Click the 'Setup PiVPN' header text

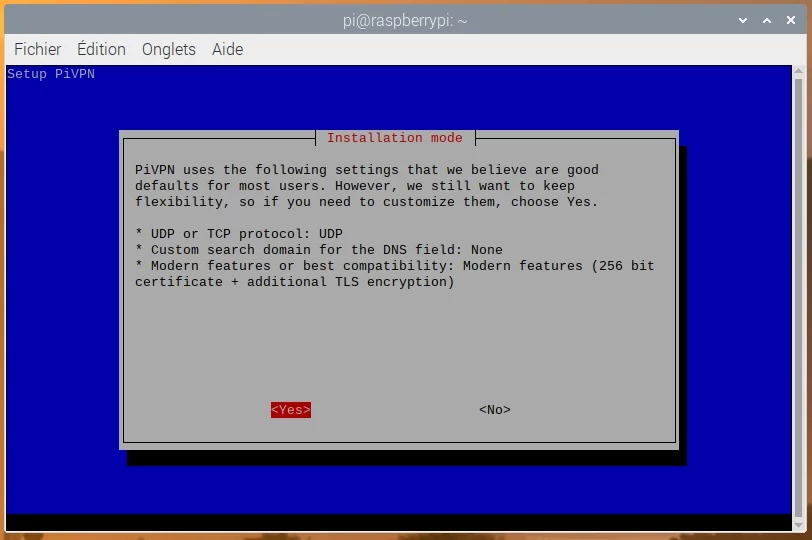pos(51,74)
